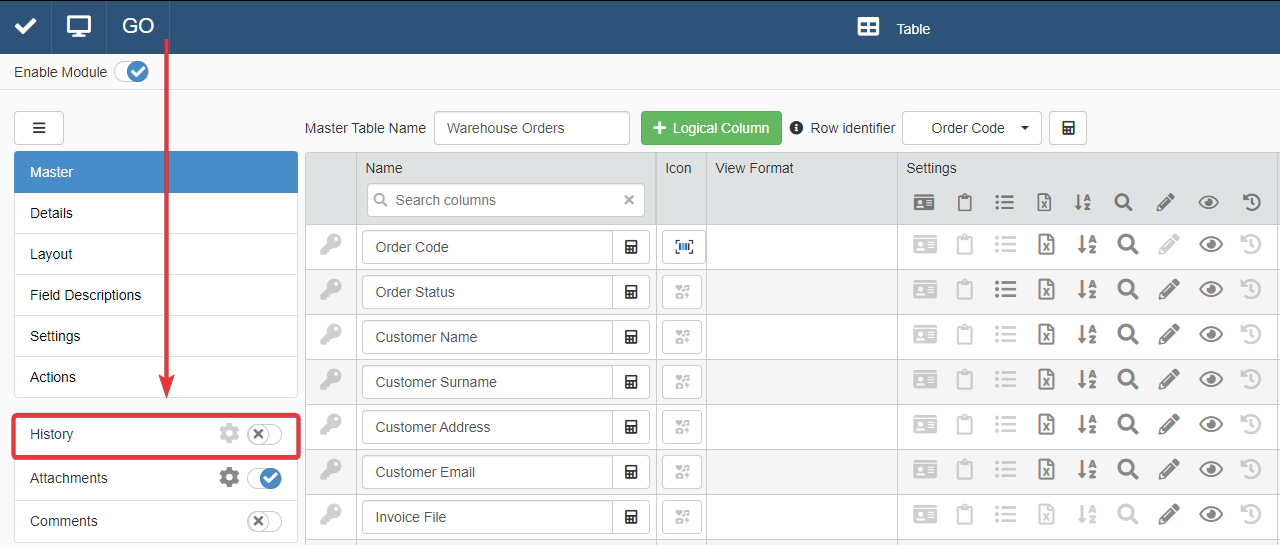This screenshot has width=1280, height=545.
Task: Open the Row identifier Order Code dropdown
Action: (x=971, y=128)
